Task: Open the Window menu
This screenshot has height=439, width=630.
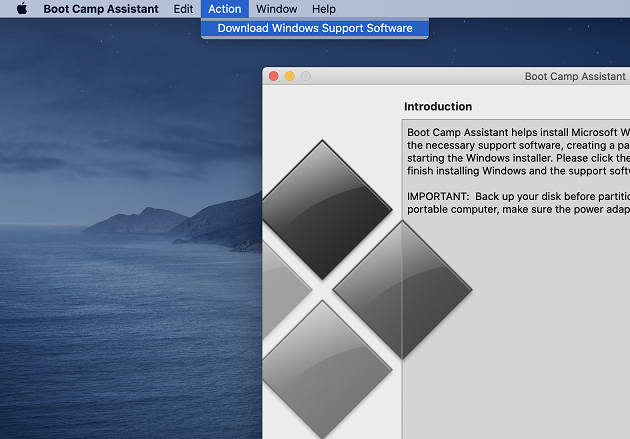Action: (x=276, y=9)
